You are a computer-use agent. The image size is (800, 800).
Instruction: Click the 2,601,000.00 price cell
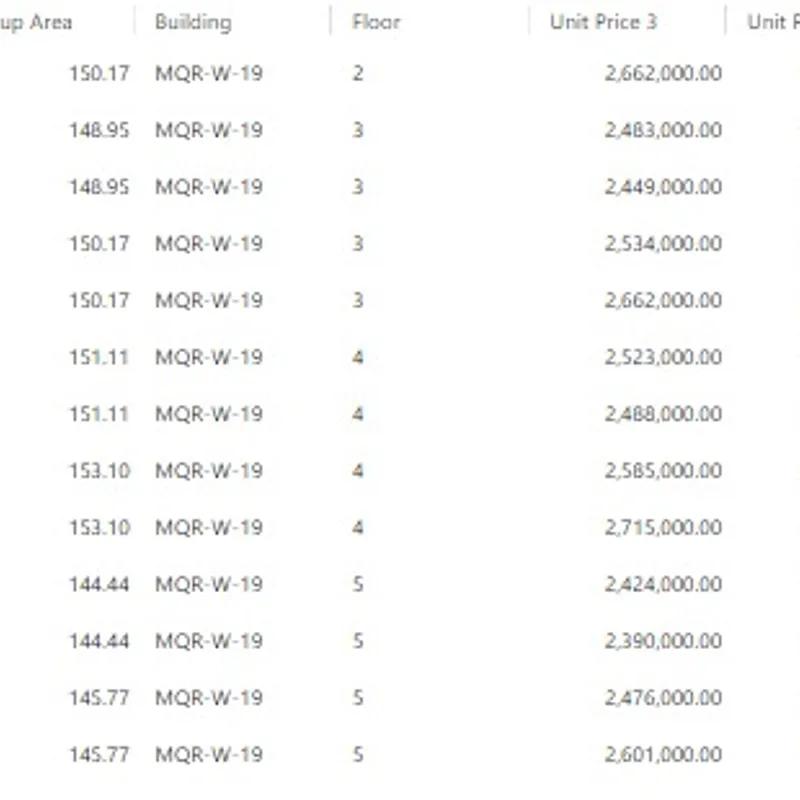tap(662, 755)
